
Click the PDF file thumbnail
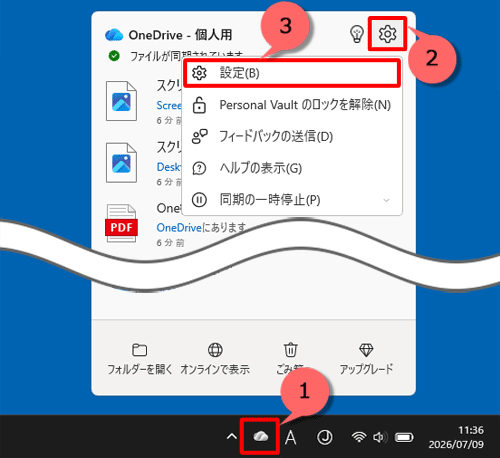tap(121, 223)
